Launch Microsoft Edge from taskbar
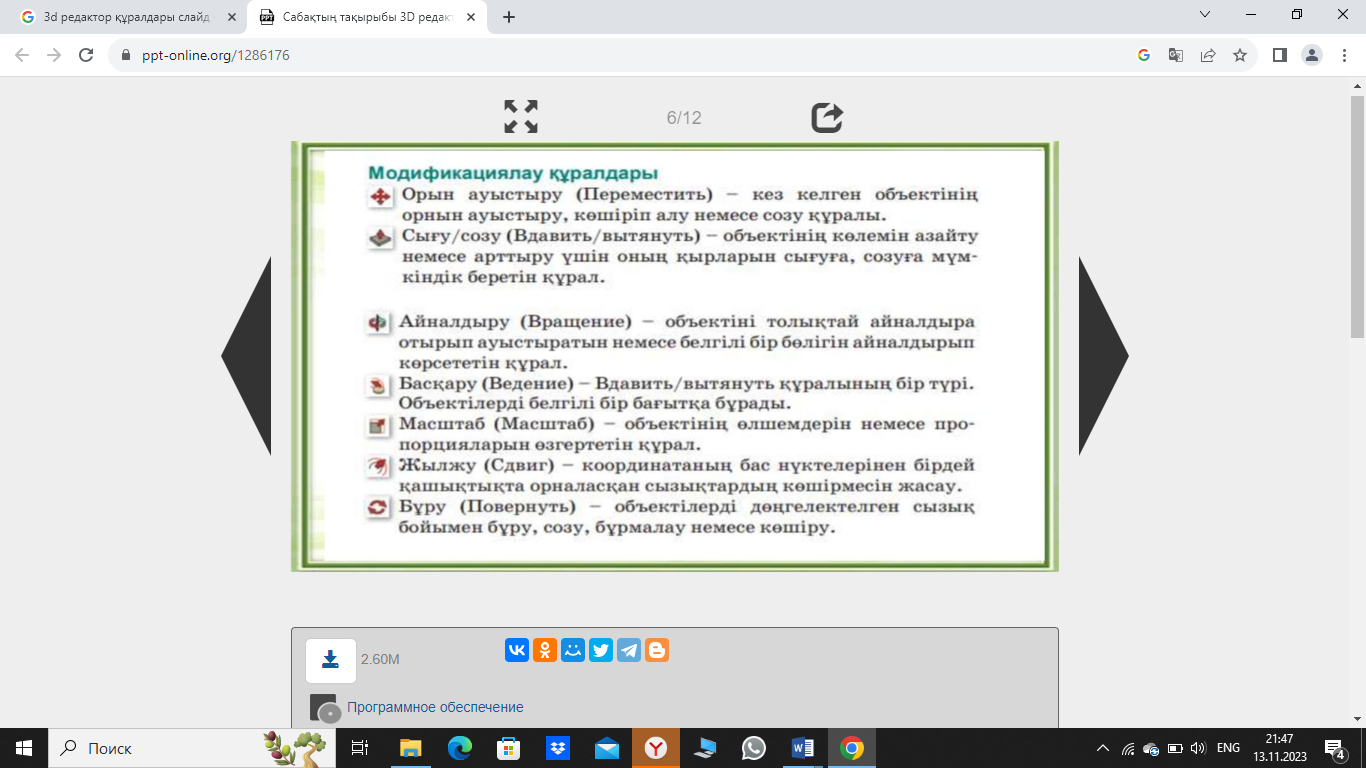Viewport: 1366px width, 768px height. point(459,748)
